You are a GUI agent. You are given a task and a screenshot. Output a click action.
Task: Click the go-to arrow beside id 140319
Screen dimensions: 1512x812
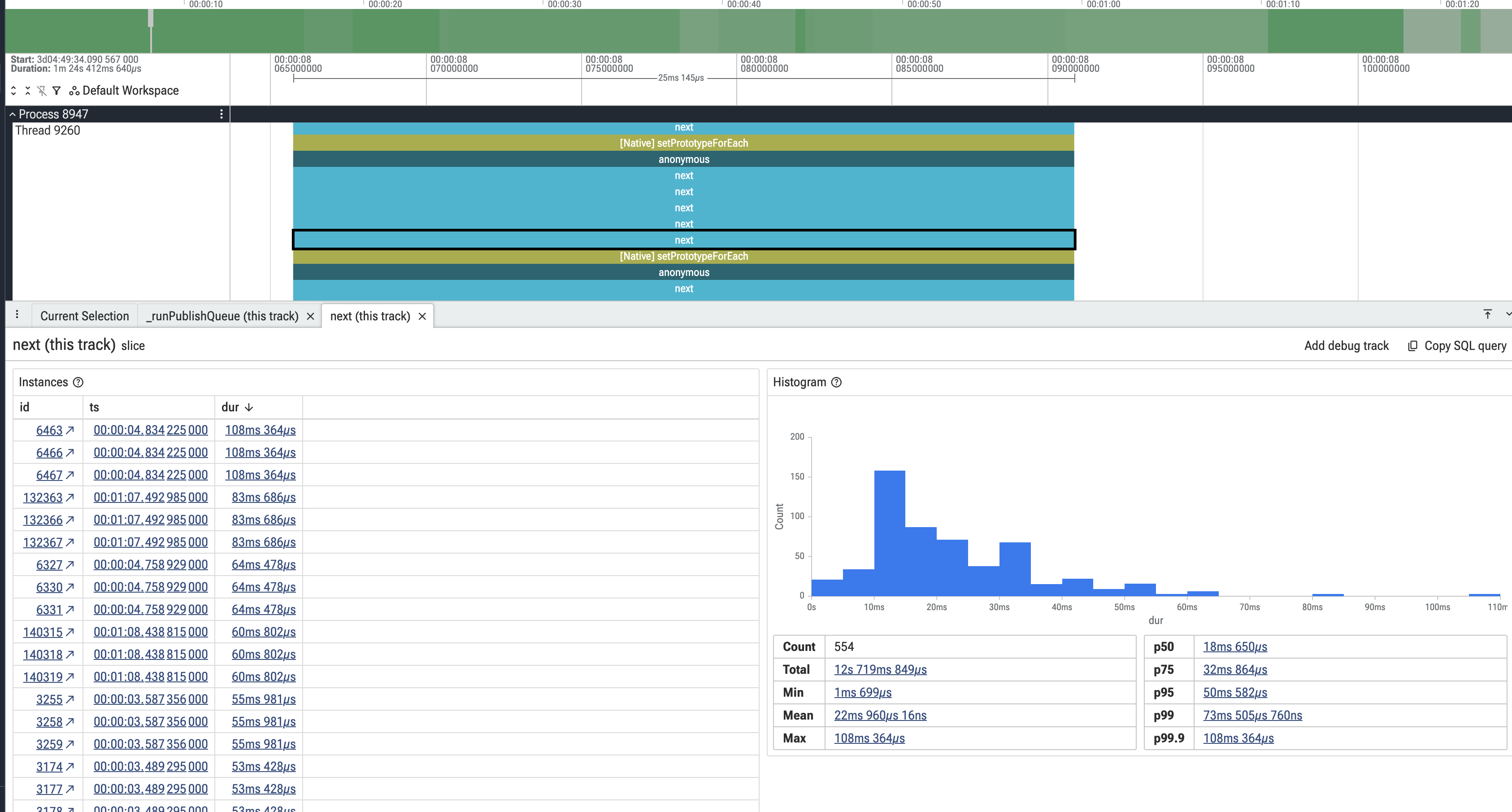(70, 677)
